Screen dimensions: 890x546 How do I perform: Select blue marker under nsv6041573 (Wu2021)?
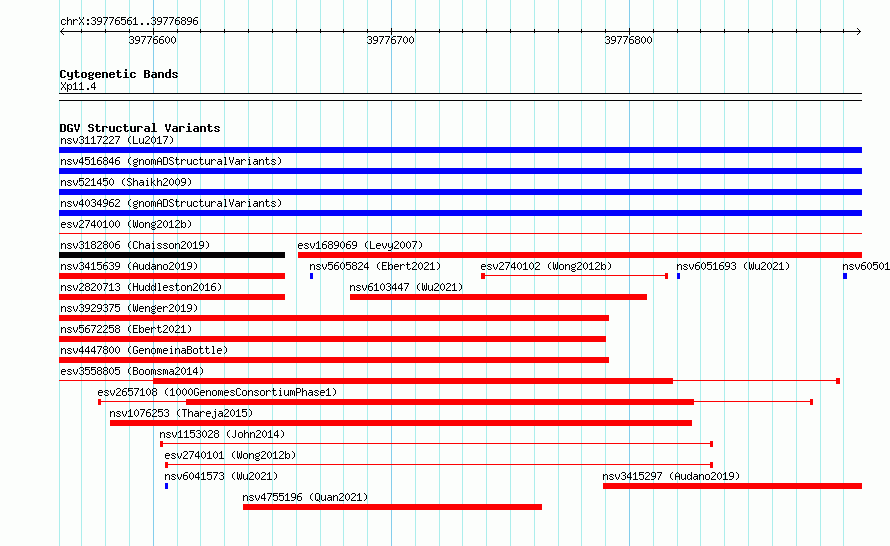click(x=166, y=486)
